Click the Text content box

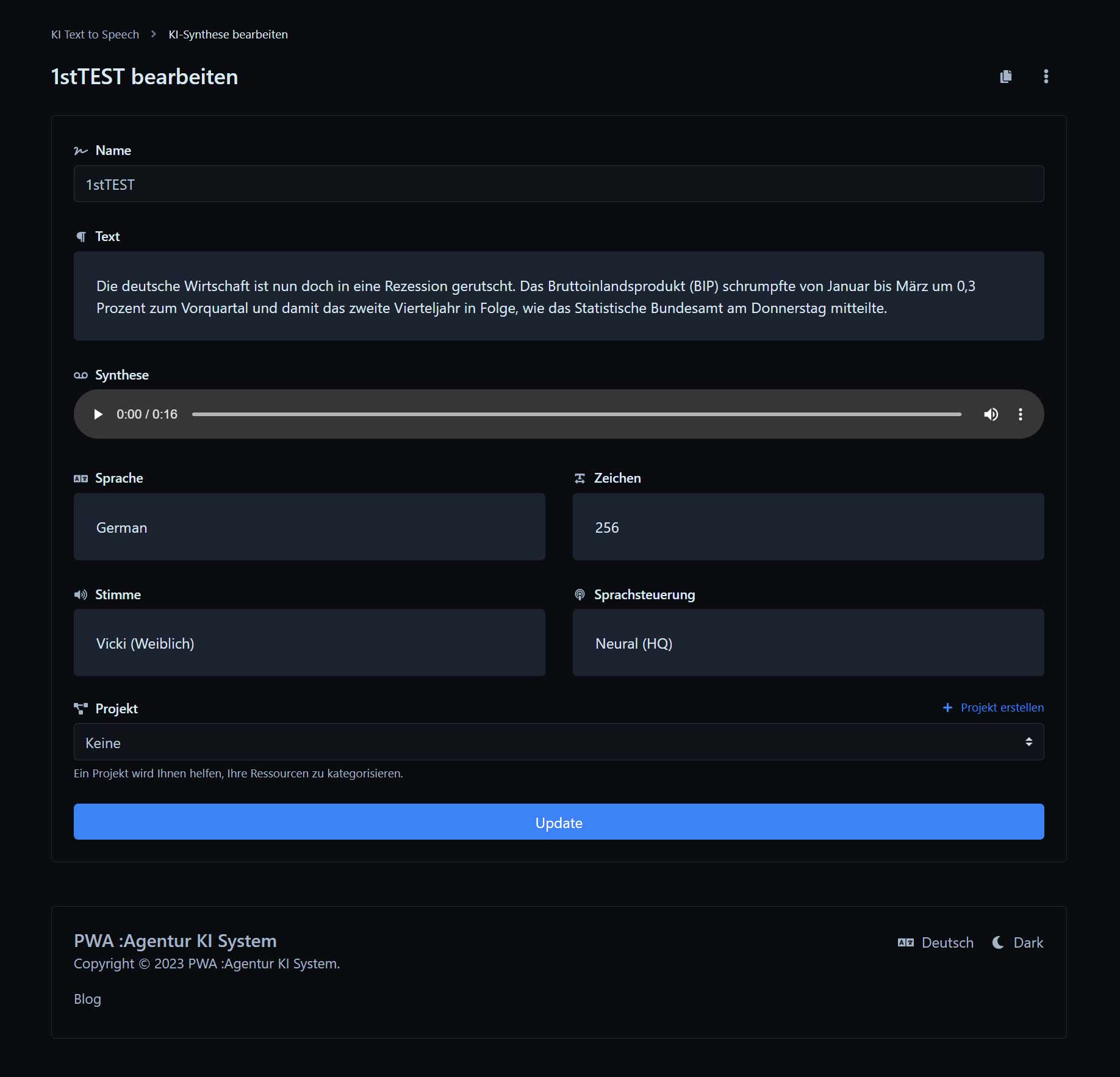tap(558, 297)
